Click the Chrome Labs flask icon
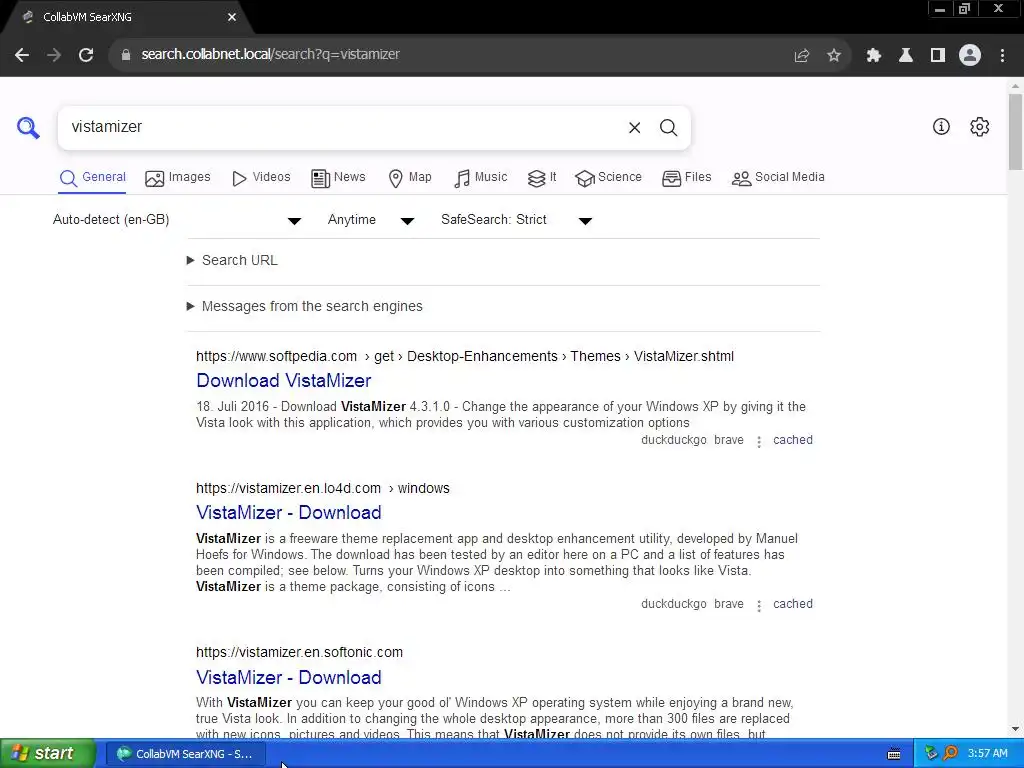This screenshot has width=1024, height=768. click(x=906, y=56)
